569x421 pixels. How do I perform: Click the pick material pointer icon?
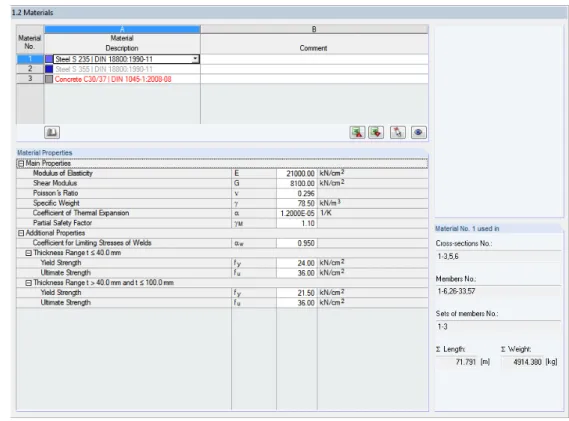pos(398,132)
